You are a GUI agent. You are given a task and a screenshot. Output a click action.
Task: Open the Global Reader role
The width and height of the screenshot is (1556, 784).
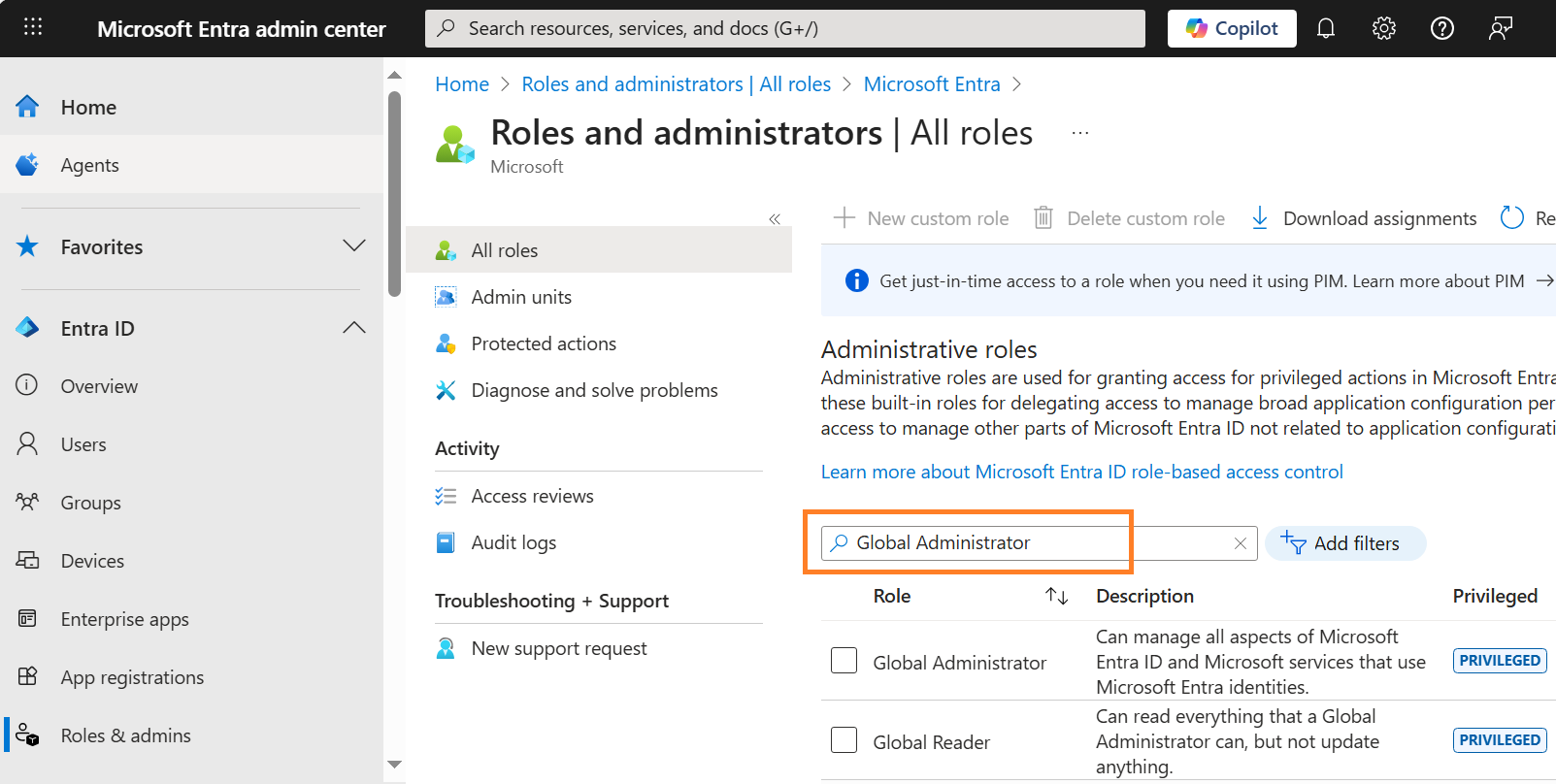point(932,742)
